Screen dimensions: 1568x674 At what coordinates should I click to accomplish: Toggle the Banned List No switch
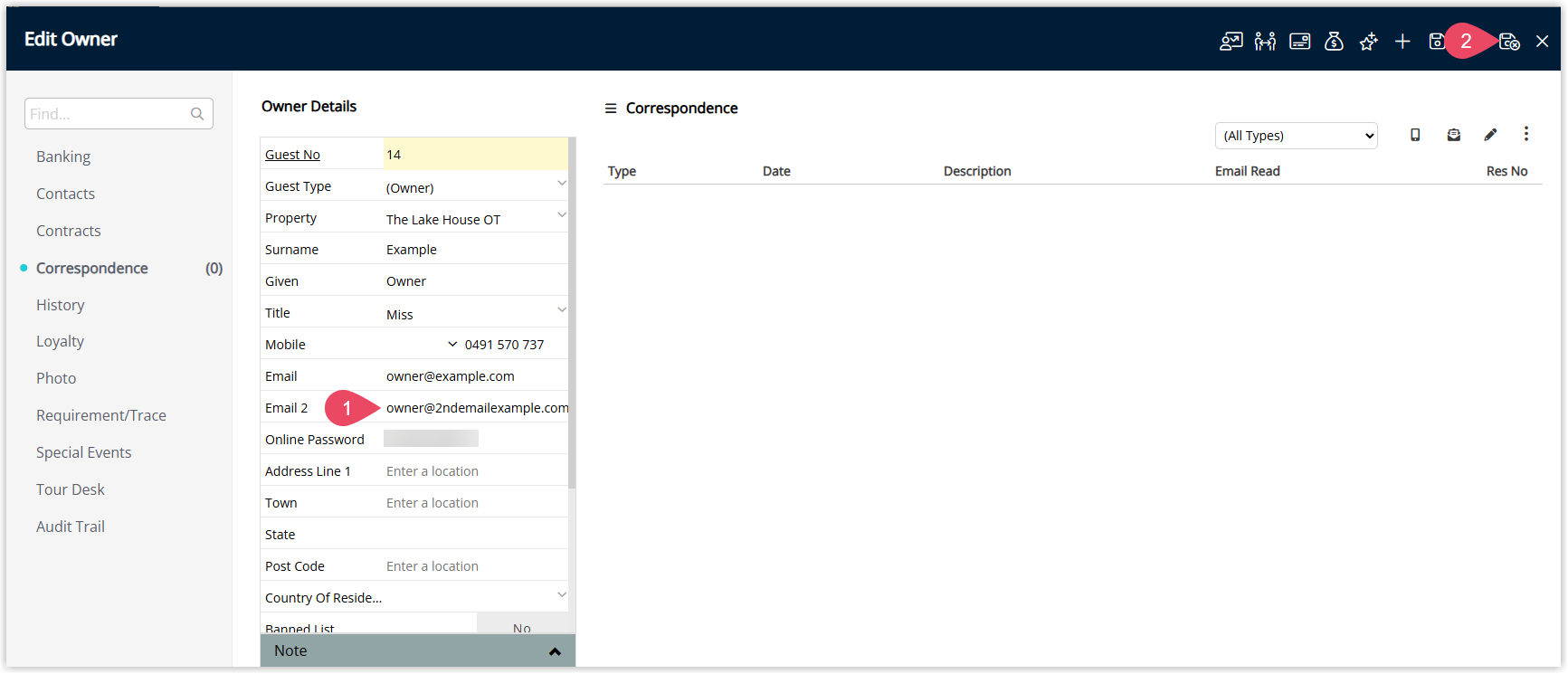coord(522,624)
